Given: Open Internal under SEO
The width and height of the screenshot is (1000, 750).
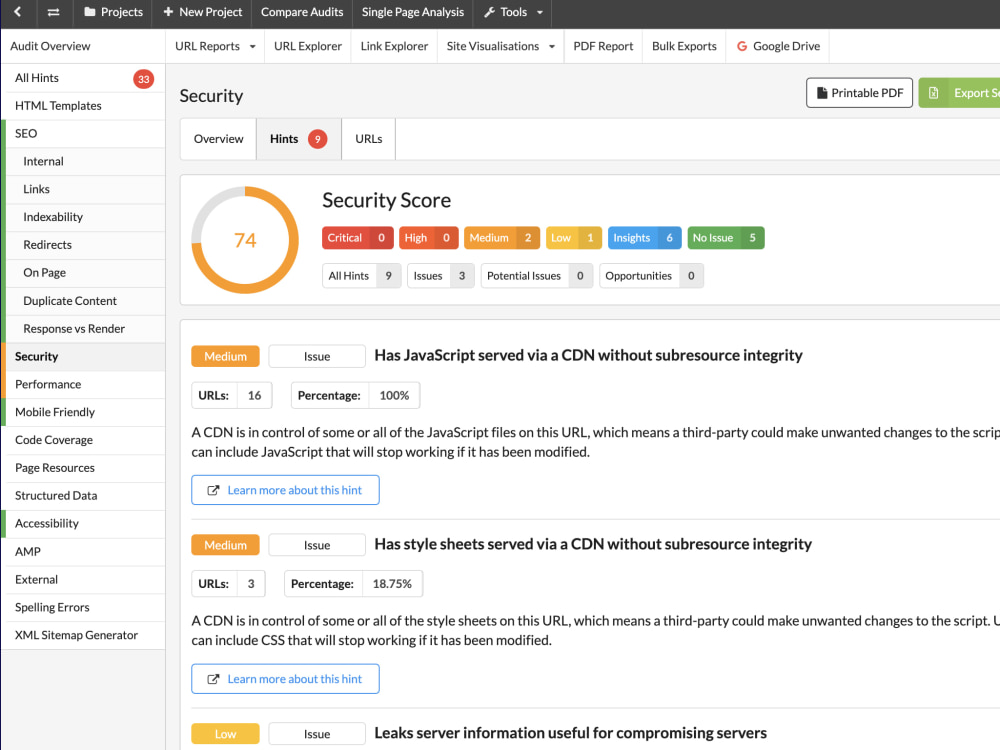Looking at the screenshot, I should coord(85,161).
